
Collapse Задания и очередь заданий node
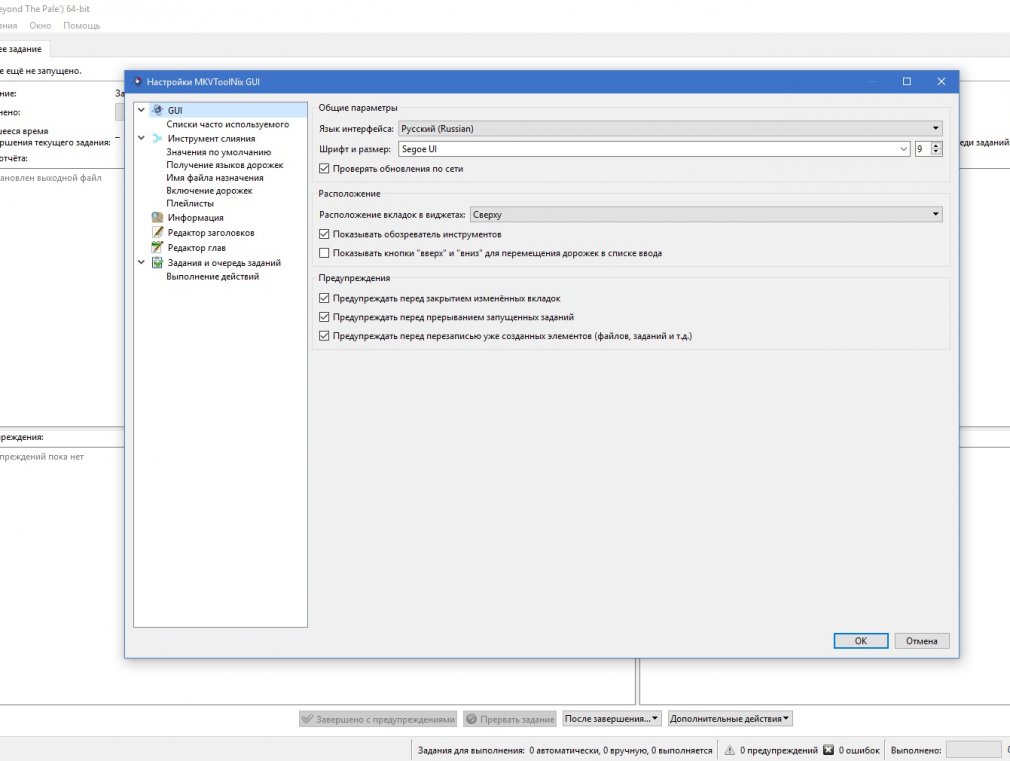(x=141, y=262)
